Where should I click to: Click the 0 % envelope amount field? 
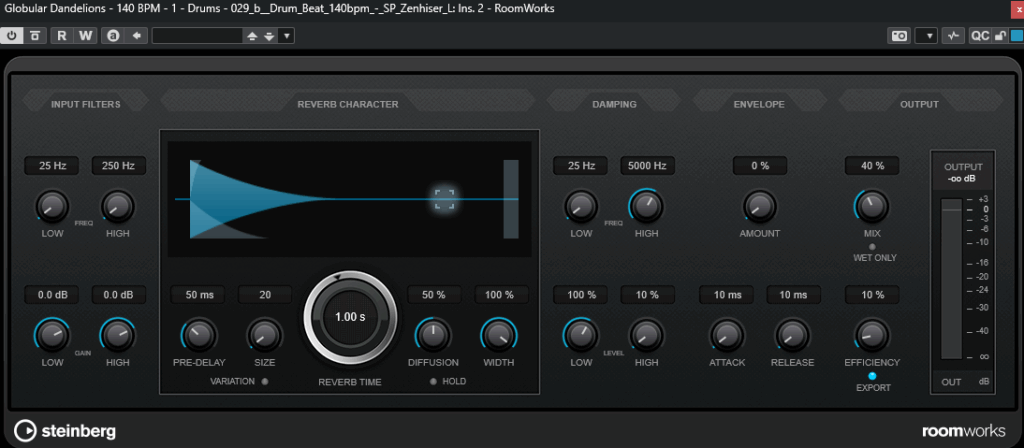pos(760,166)
